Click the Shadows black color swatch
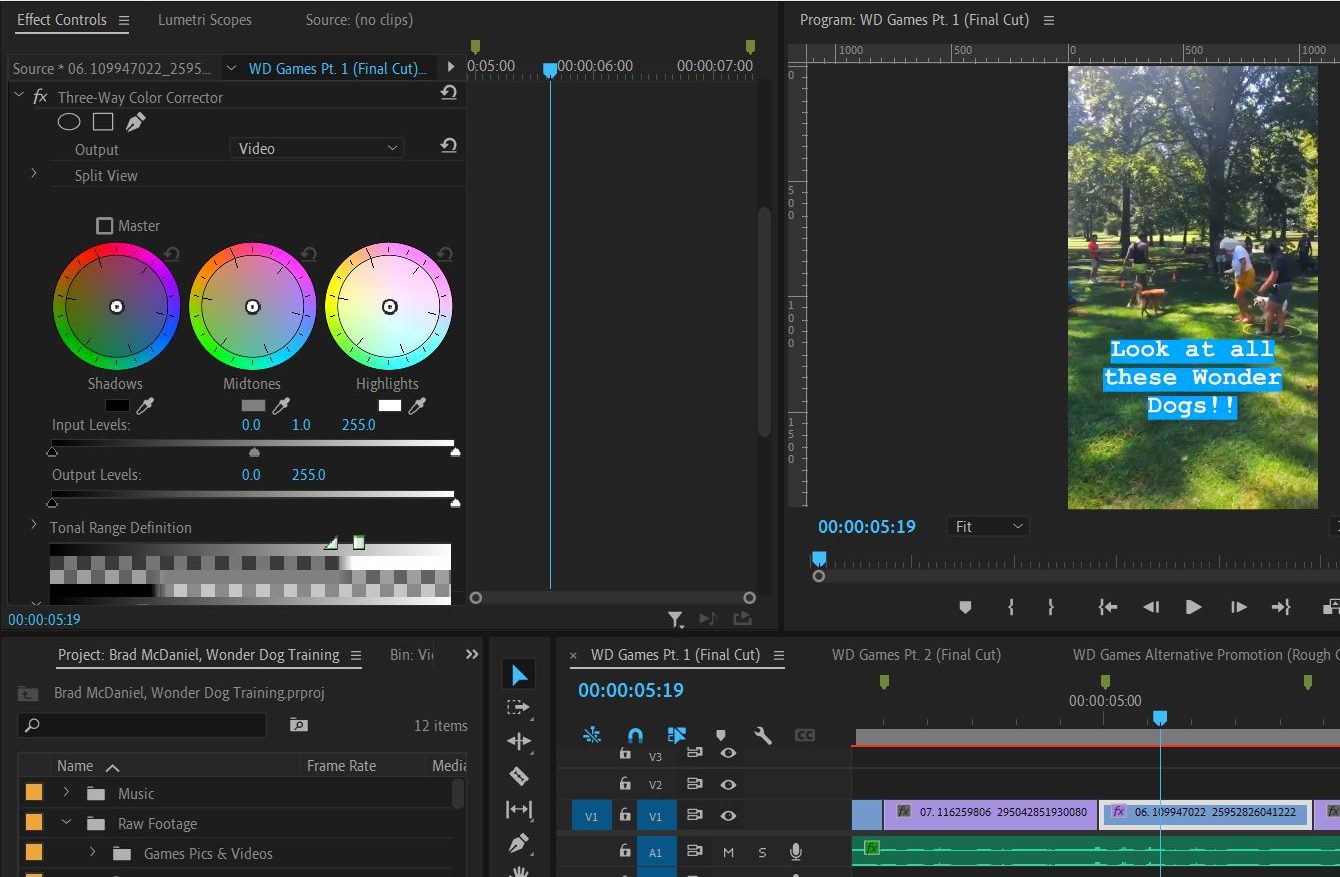 (117, 405)
